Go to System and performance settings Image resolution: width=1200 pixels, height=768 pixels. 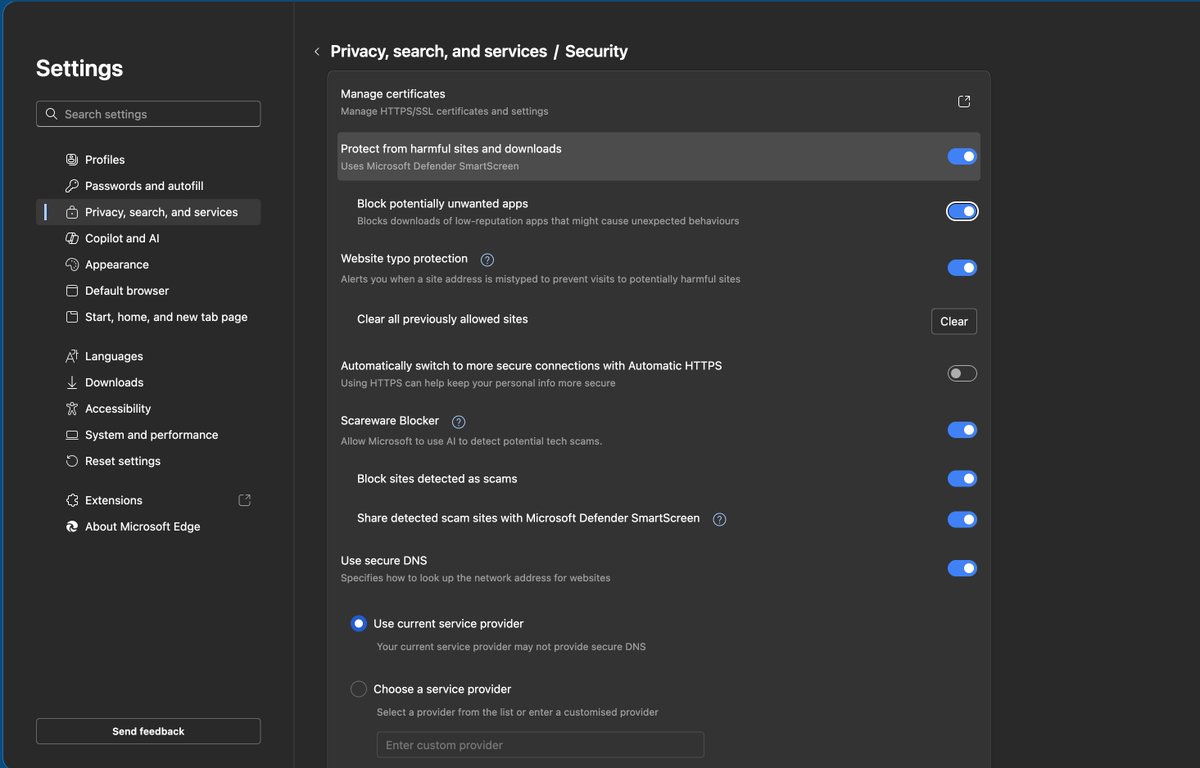[148, 435]
